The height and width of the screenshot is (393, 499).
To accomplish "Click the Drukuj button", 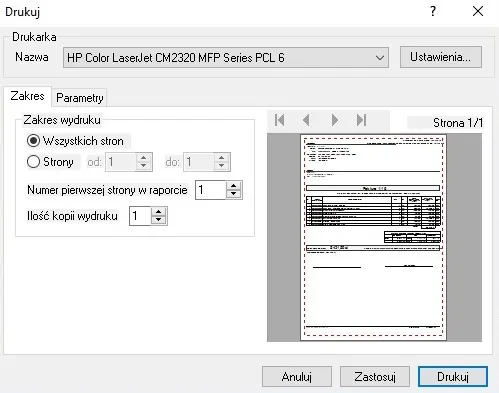I will tap(453, 377).
